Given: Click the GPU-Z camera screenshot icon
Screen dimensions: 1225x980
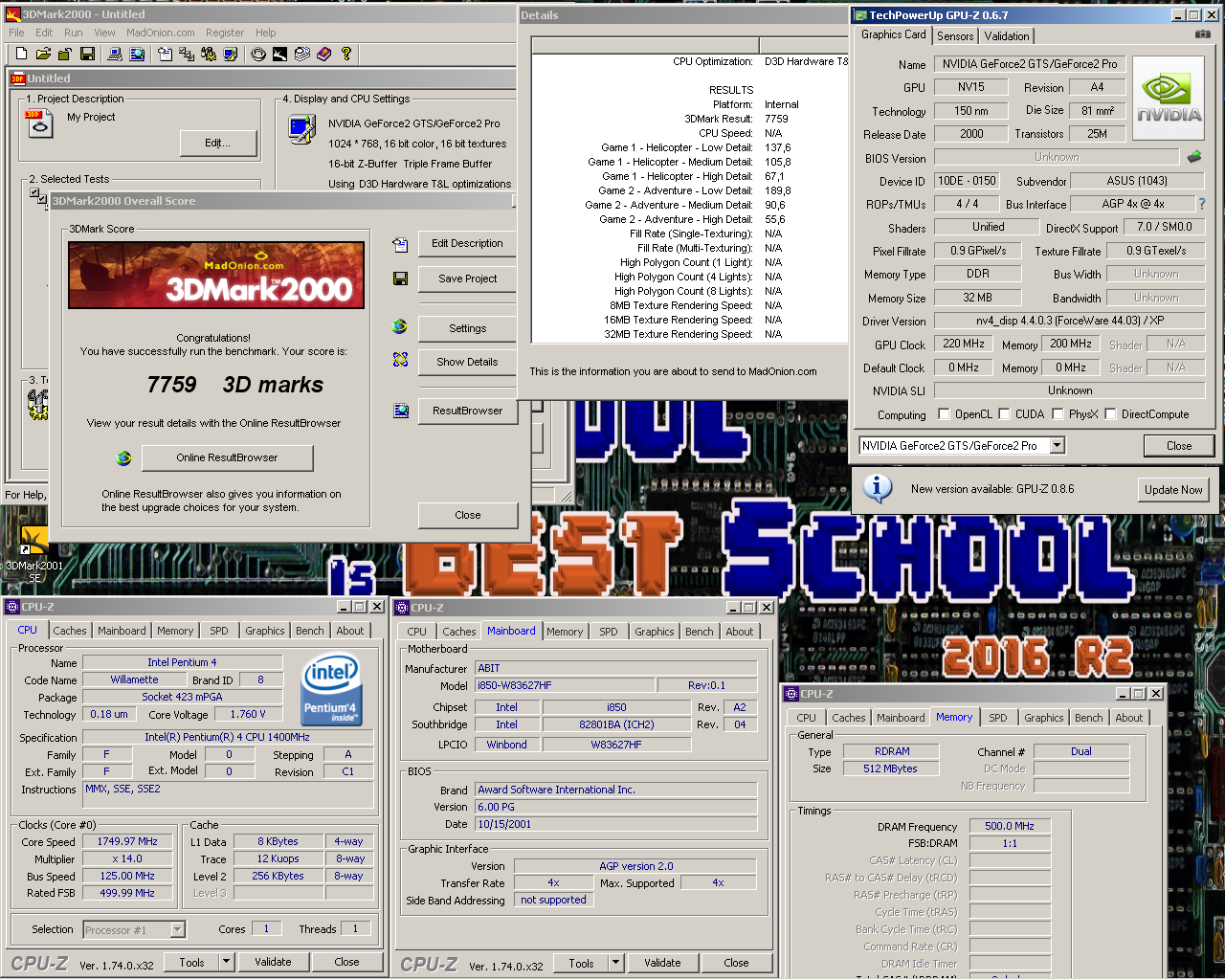Looking at the screenshot, I should 1202,34.
